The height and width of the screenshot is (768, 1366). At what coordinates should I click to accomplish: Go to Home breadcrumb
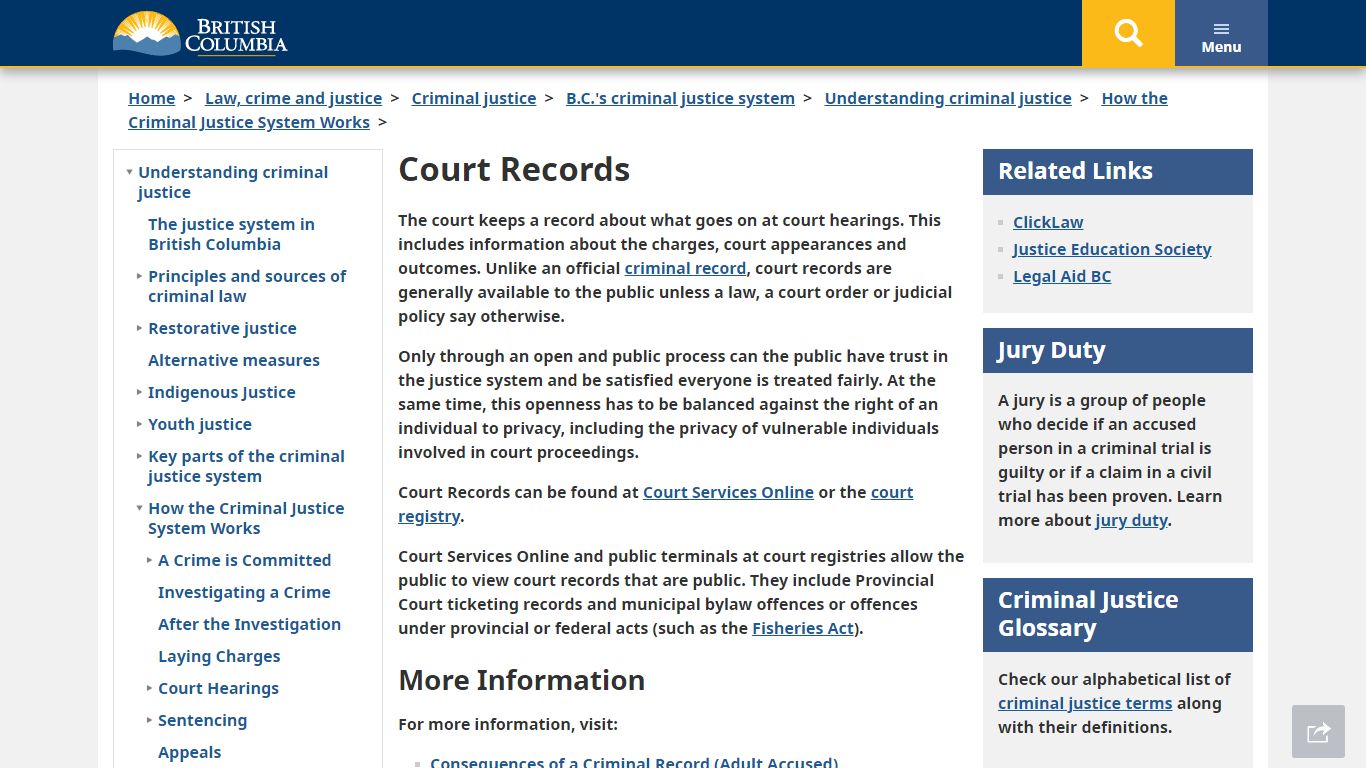point(151,98)
